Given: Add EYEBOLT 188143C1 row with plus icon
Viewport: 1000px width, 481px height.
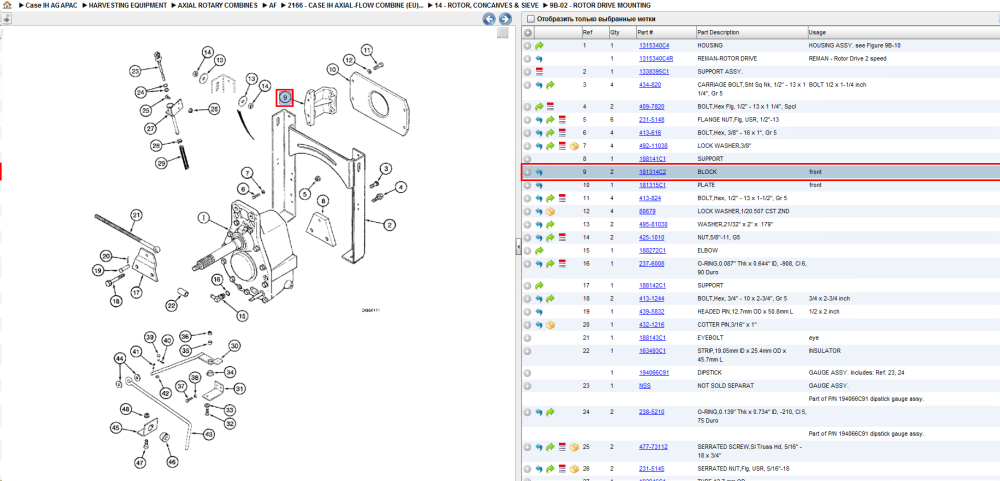Looking at the screenshot, I should (x=527, y=337).
